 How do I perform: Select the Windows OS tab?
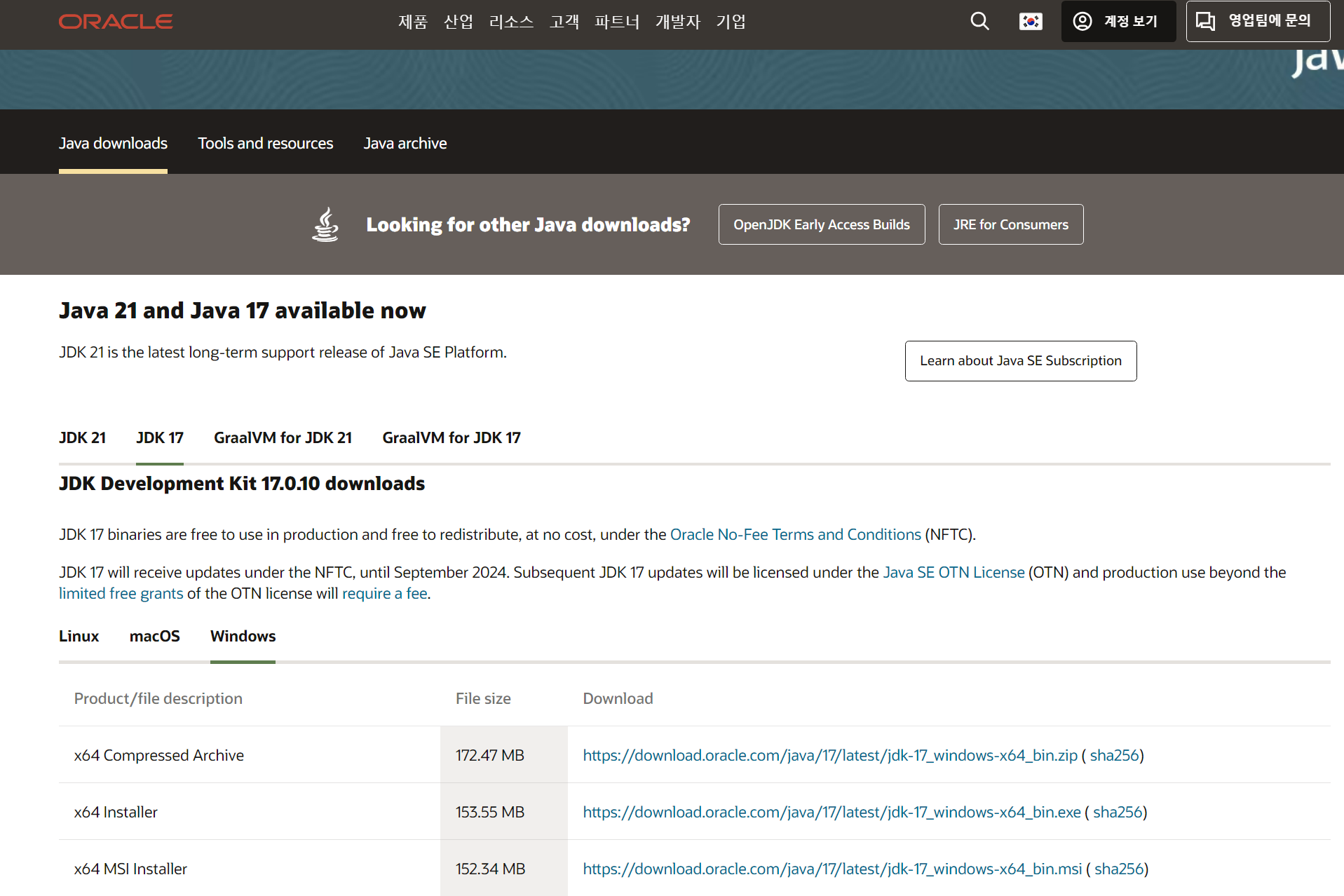(243, 636)
